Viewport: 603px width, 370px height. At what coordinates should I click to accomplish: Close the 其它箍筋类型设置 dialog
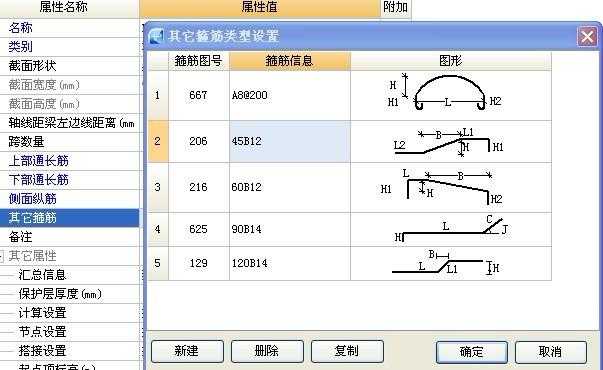[x=587, y=37]
